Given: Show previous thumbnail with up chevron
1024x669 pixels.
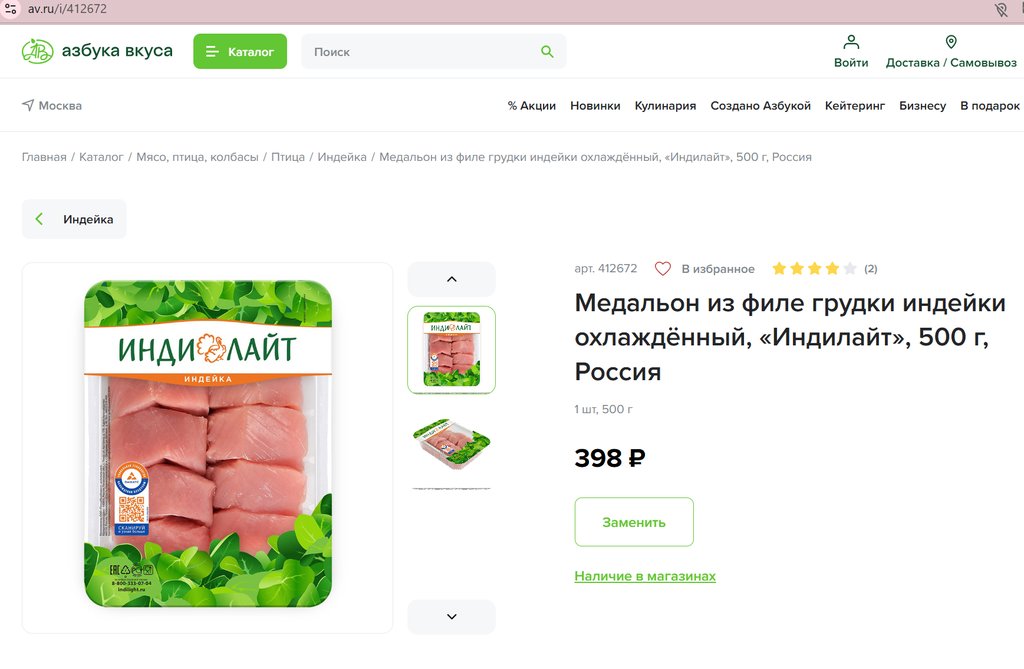Looking at the screenshot, I should 451,279.
